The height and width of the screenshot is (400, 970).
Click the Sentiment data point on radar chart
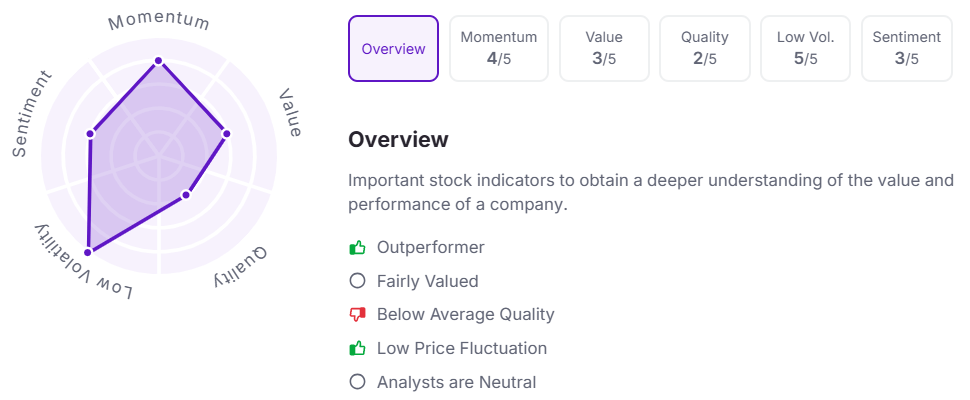pyautogui.click(x=90, y=134)
